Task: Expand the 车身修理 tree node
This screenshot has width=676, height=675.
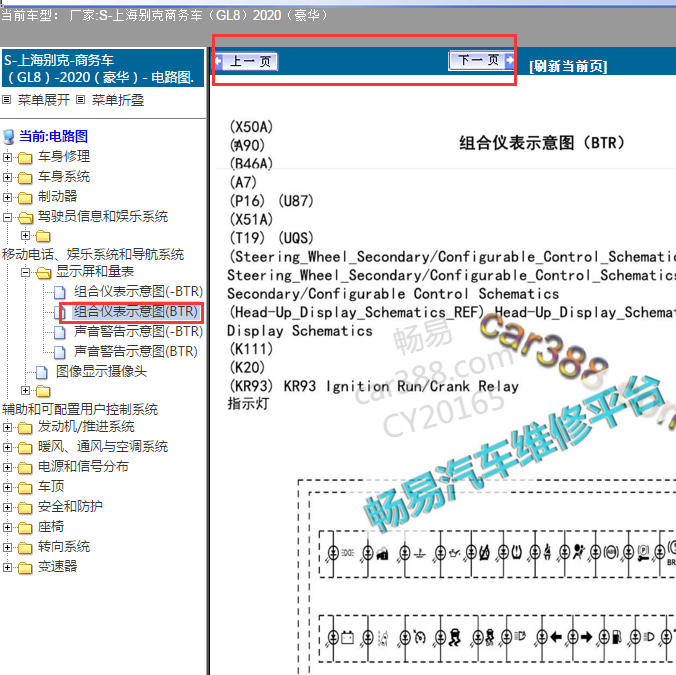Action: tap(7, 157)
